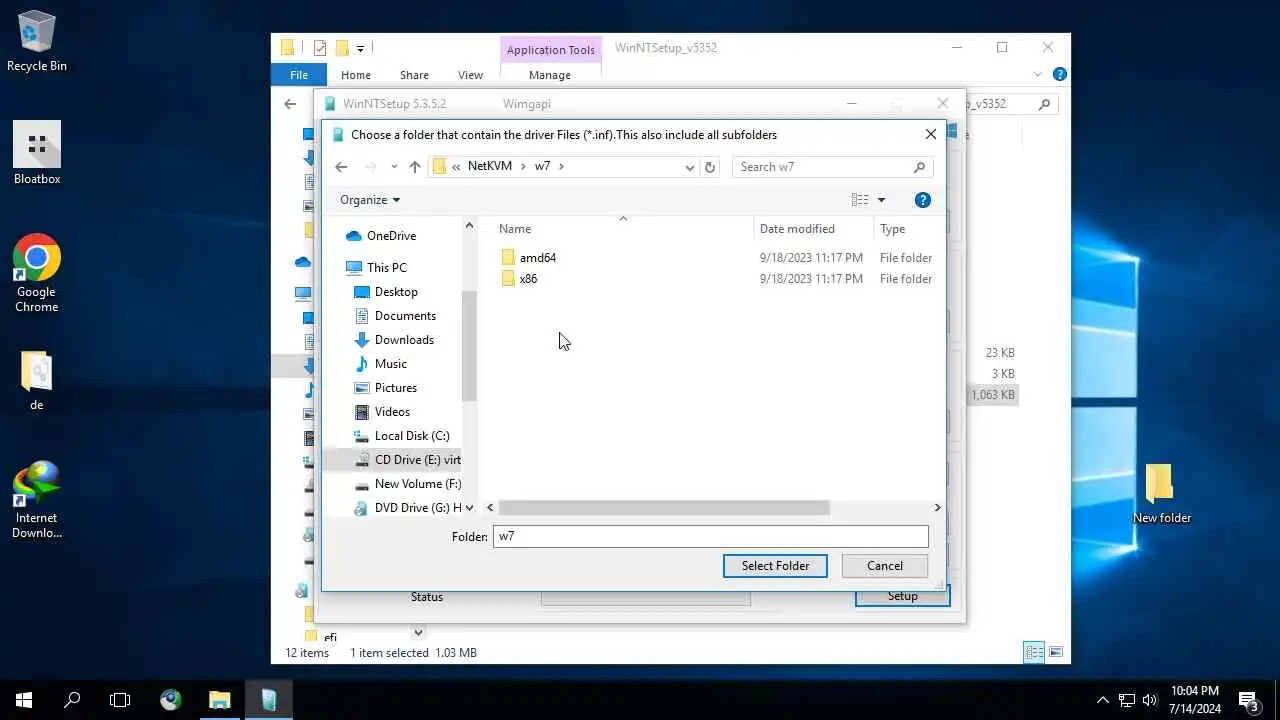Image resolution: width=1280 pixels, height=720 pixels.
Task: Open Task View on the taskbar
Action: (x=120, y=700)
